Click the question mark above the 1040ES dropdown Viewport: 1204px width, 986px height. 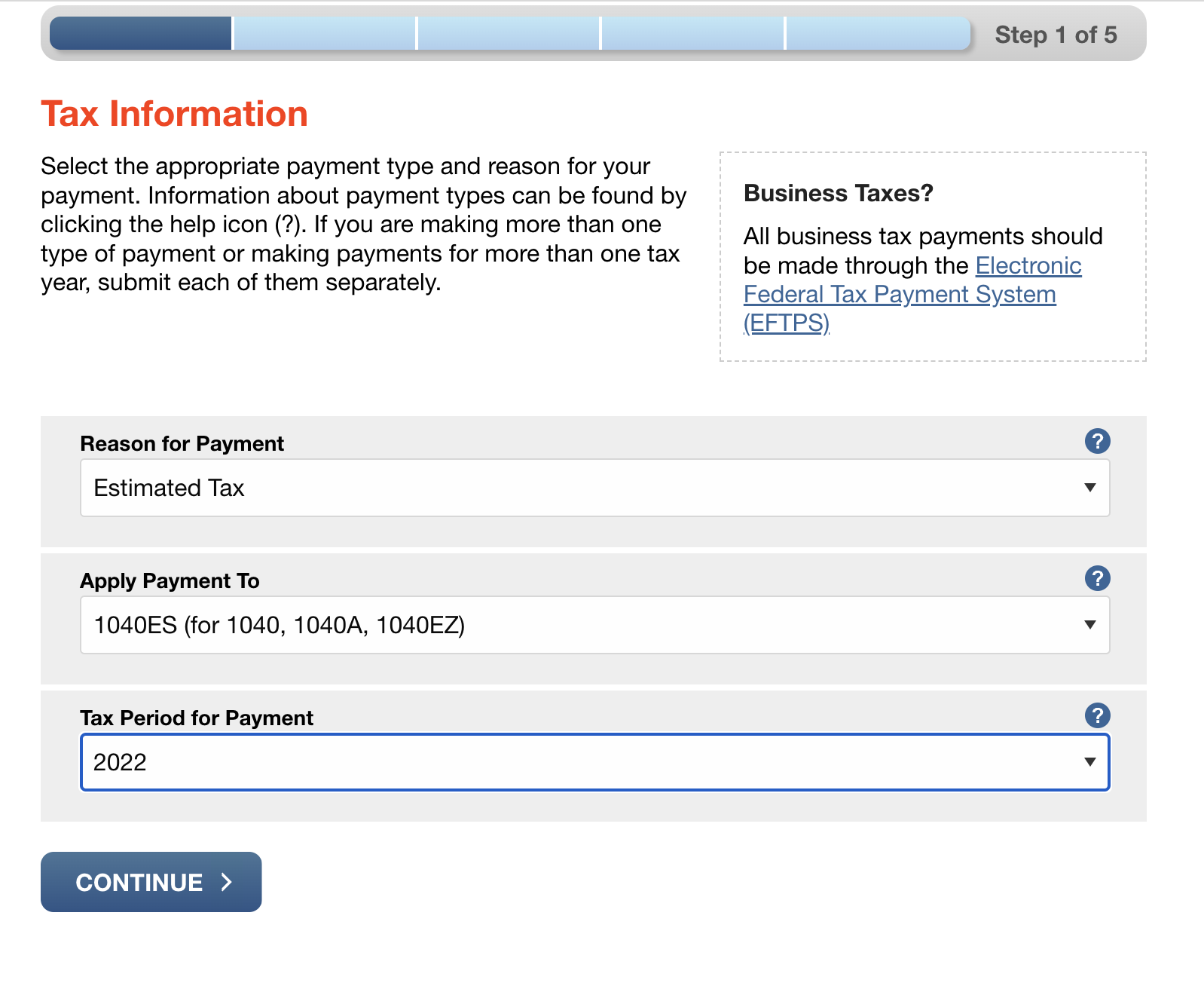click(1098, 578)
